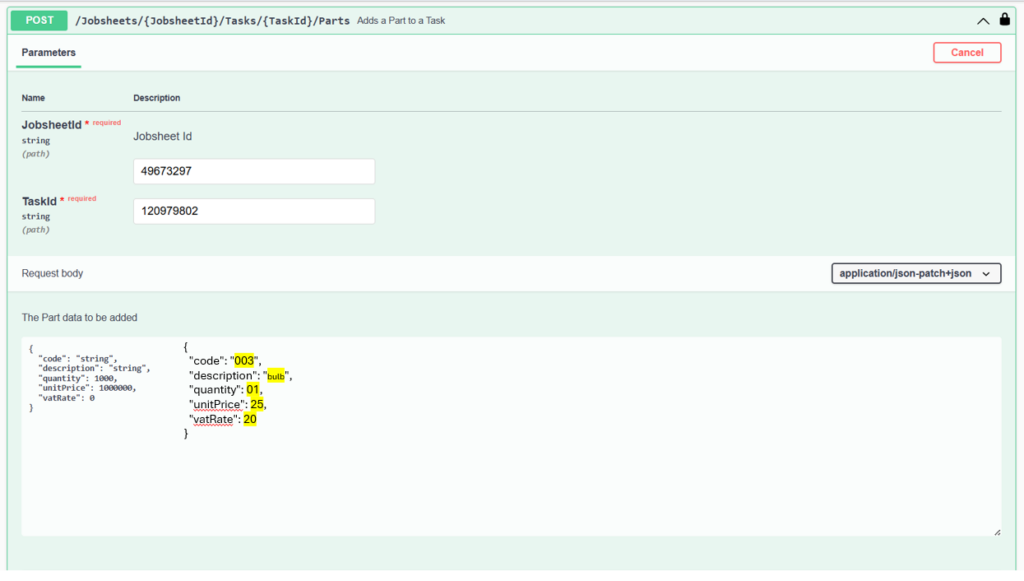Focus the JobsheetId input containing 49673297
Screen dimensions: 1024x581
[253, 171]
